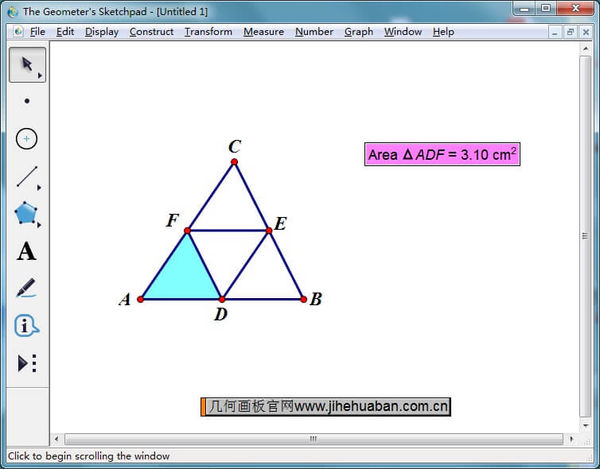This screenshot has width=600, height=469.
Task: Minimize the Sketchpad application window
Action: pos(525,8)
